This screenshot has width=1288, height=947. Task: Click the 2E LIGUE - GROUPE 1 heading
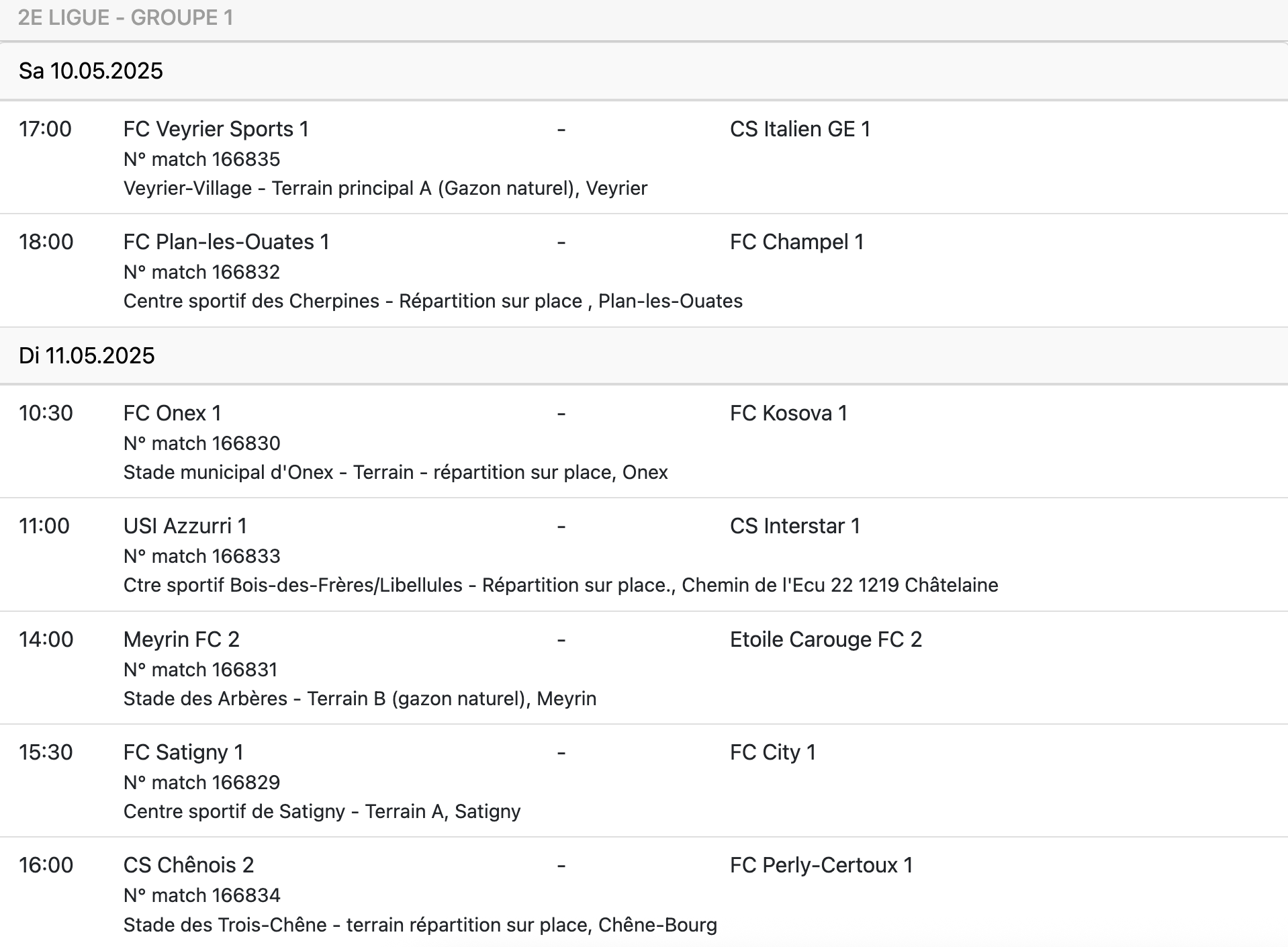point(126,17)
